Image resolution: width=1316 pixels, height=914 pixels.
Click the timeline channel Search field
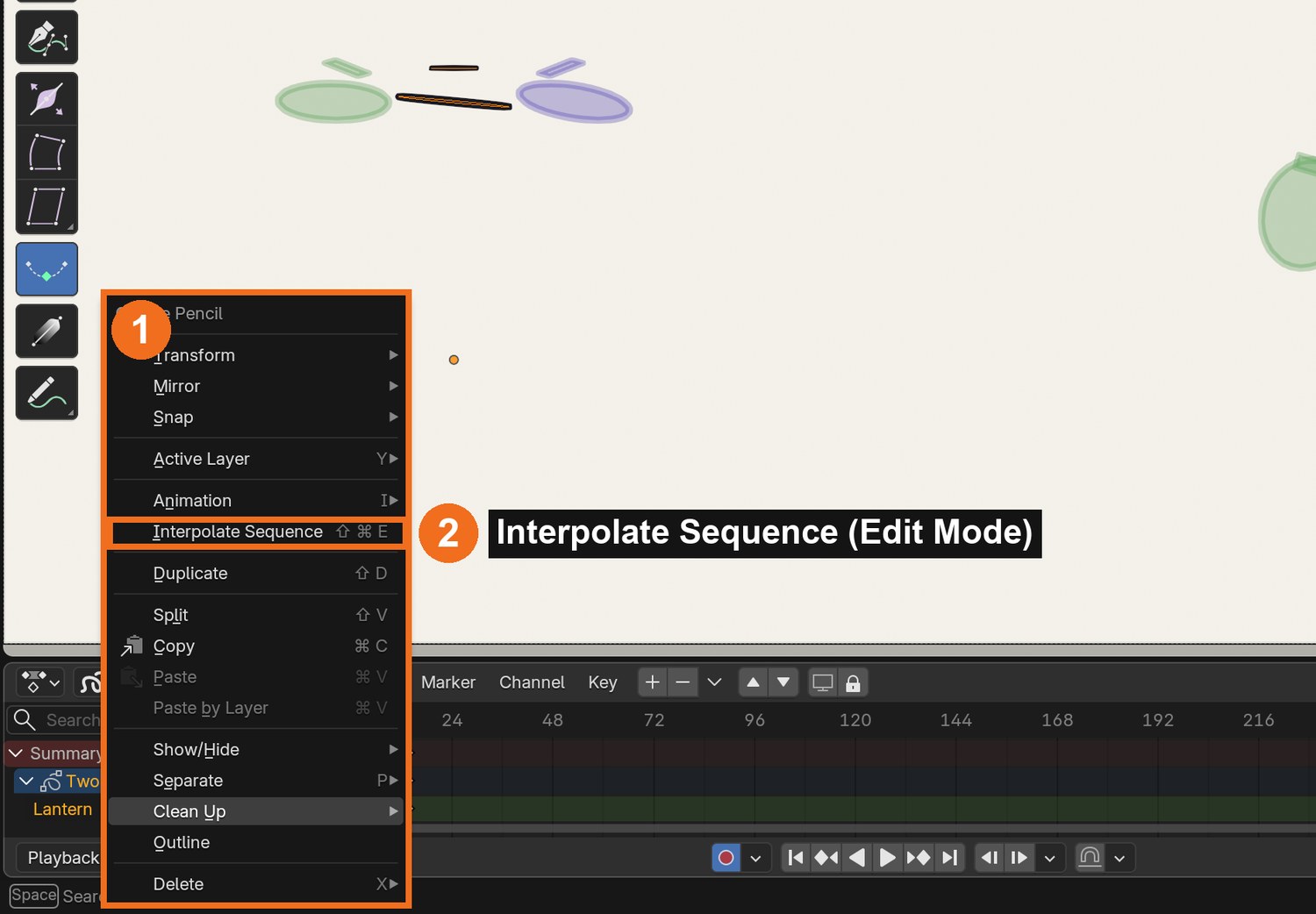pyautogui.click(x=55, y=720)
